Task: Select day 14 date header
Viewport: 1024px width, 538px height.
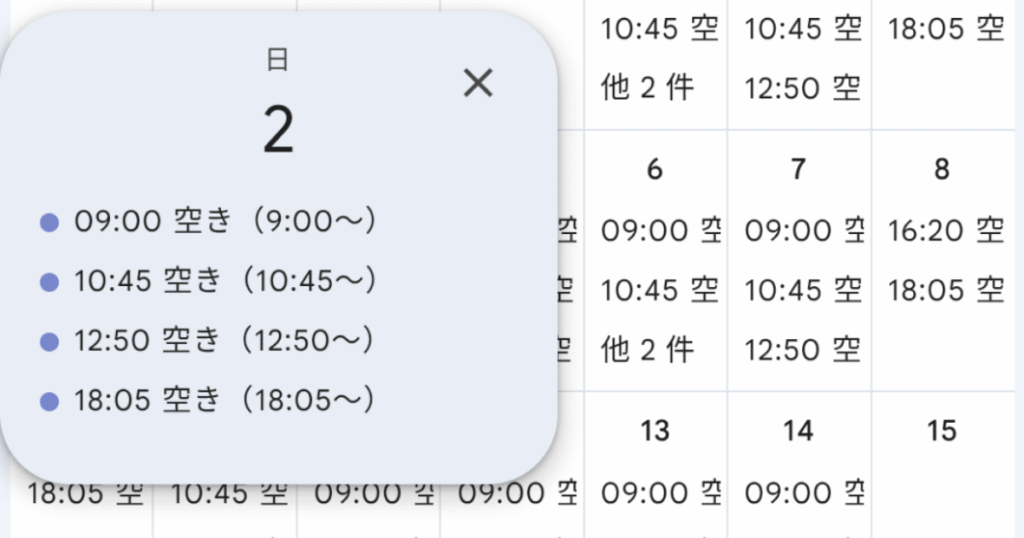Action: point(798,431)
